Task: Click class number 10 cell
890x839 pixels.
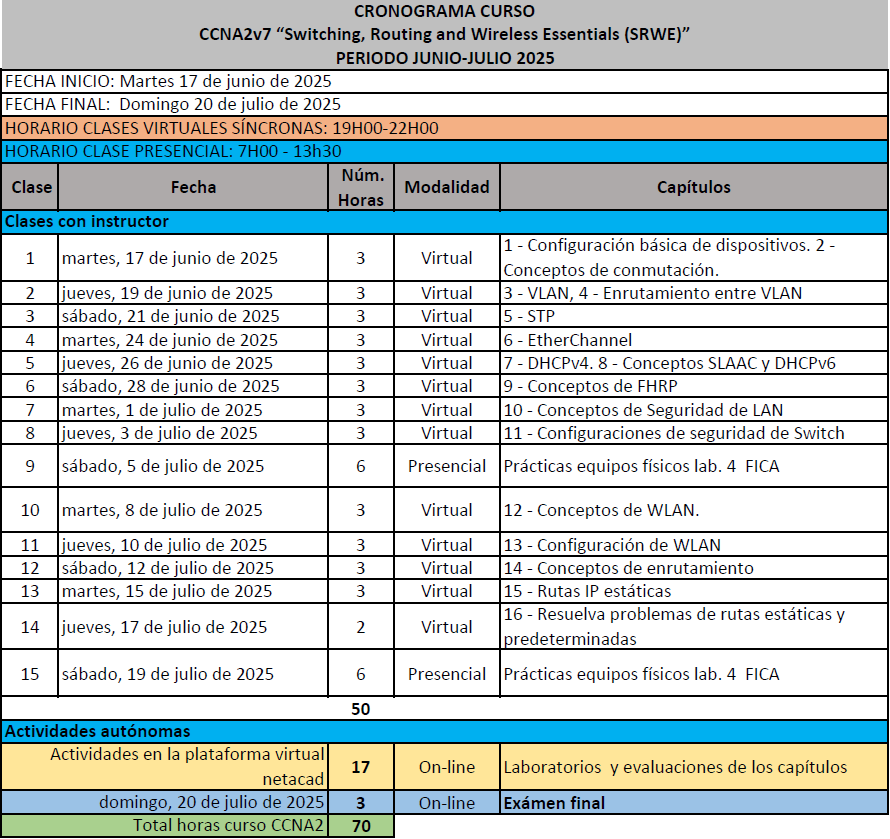Action: click(x=30, y=510)
